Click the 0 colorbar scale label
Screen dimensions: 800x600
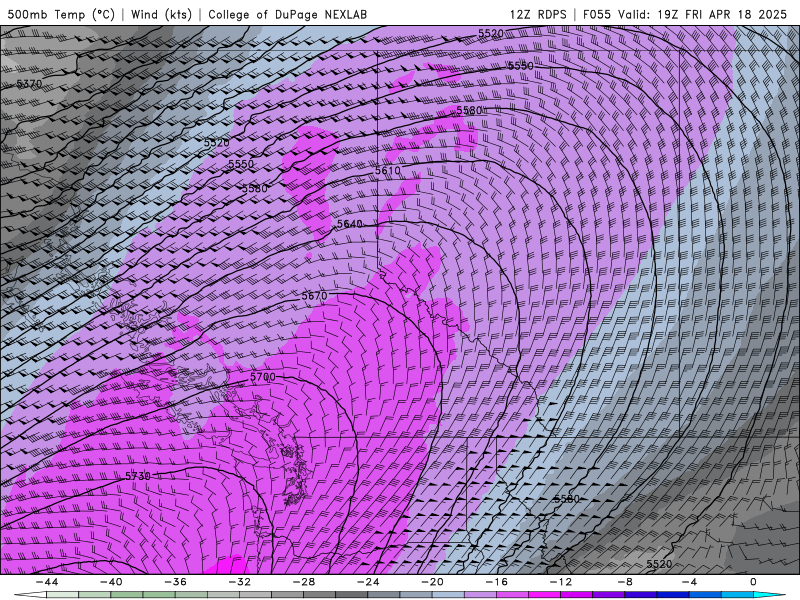pyautogui.click(x=754, y=582)
